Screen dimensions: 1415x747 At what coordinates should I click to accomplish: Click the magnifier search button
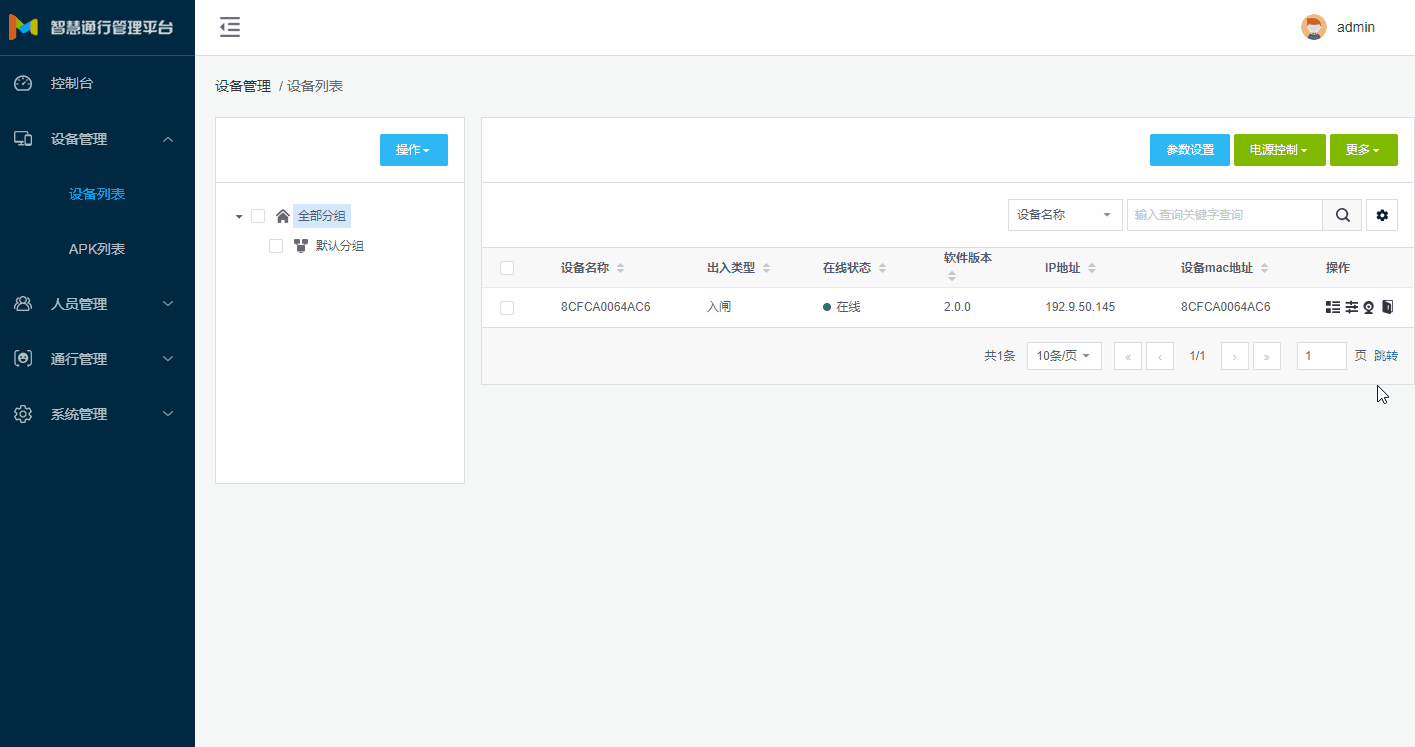click(x=1342, y=215)
